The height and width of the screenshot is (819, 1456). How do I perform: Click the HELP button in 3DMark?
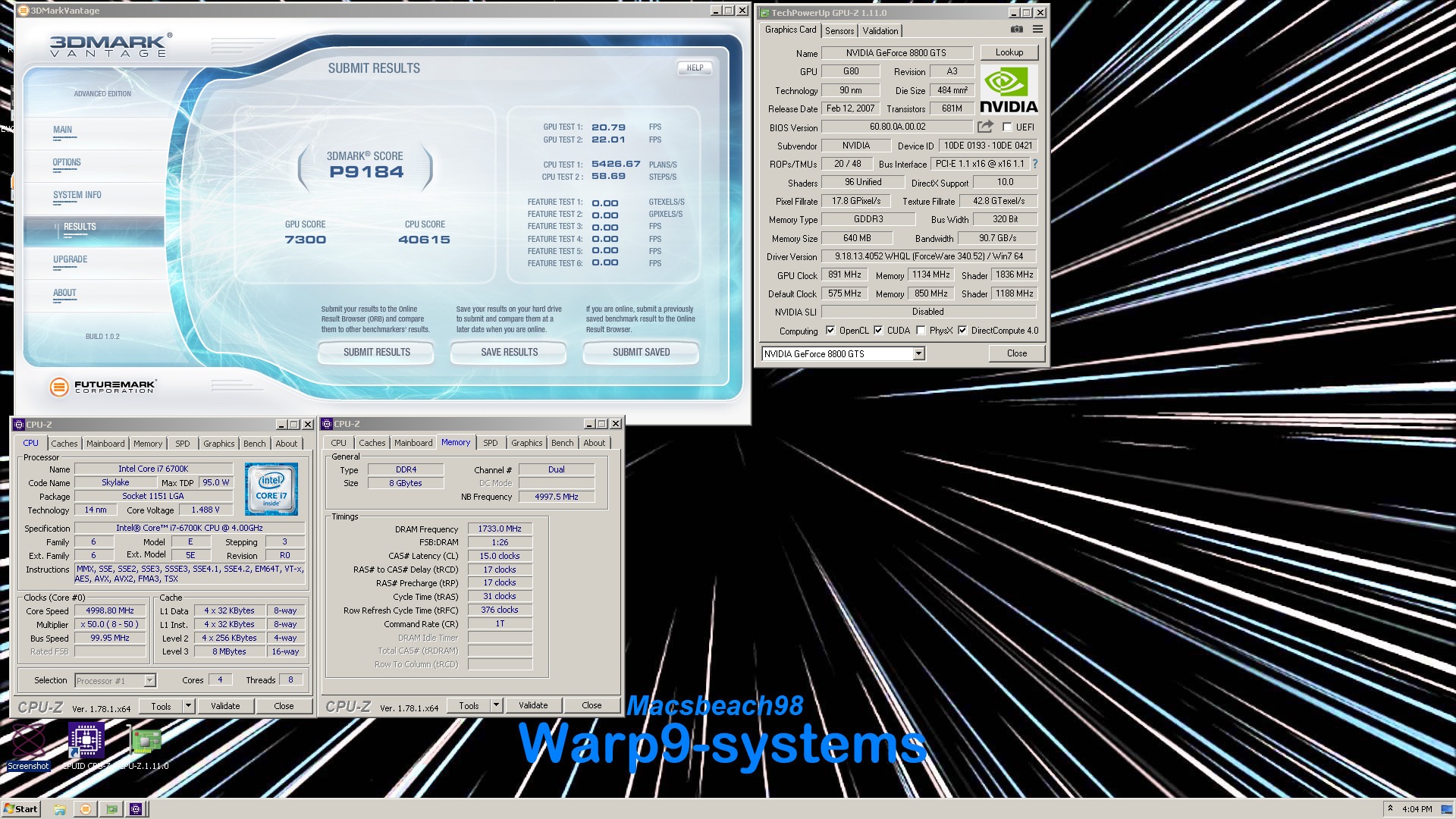(x=695, y=67)
